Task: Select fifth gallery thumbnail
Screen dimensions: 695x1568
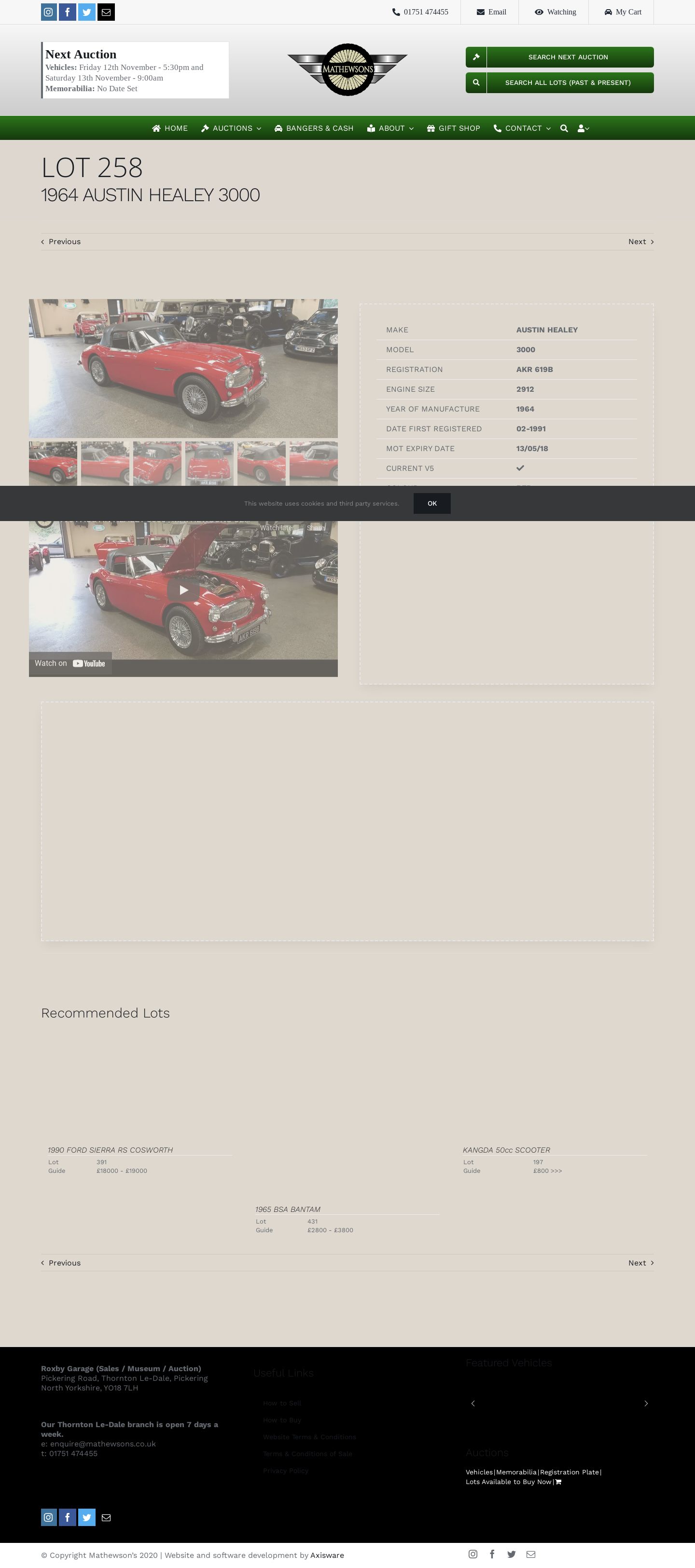Action: pos(261,463)
